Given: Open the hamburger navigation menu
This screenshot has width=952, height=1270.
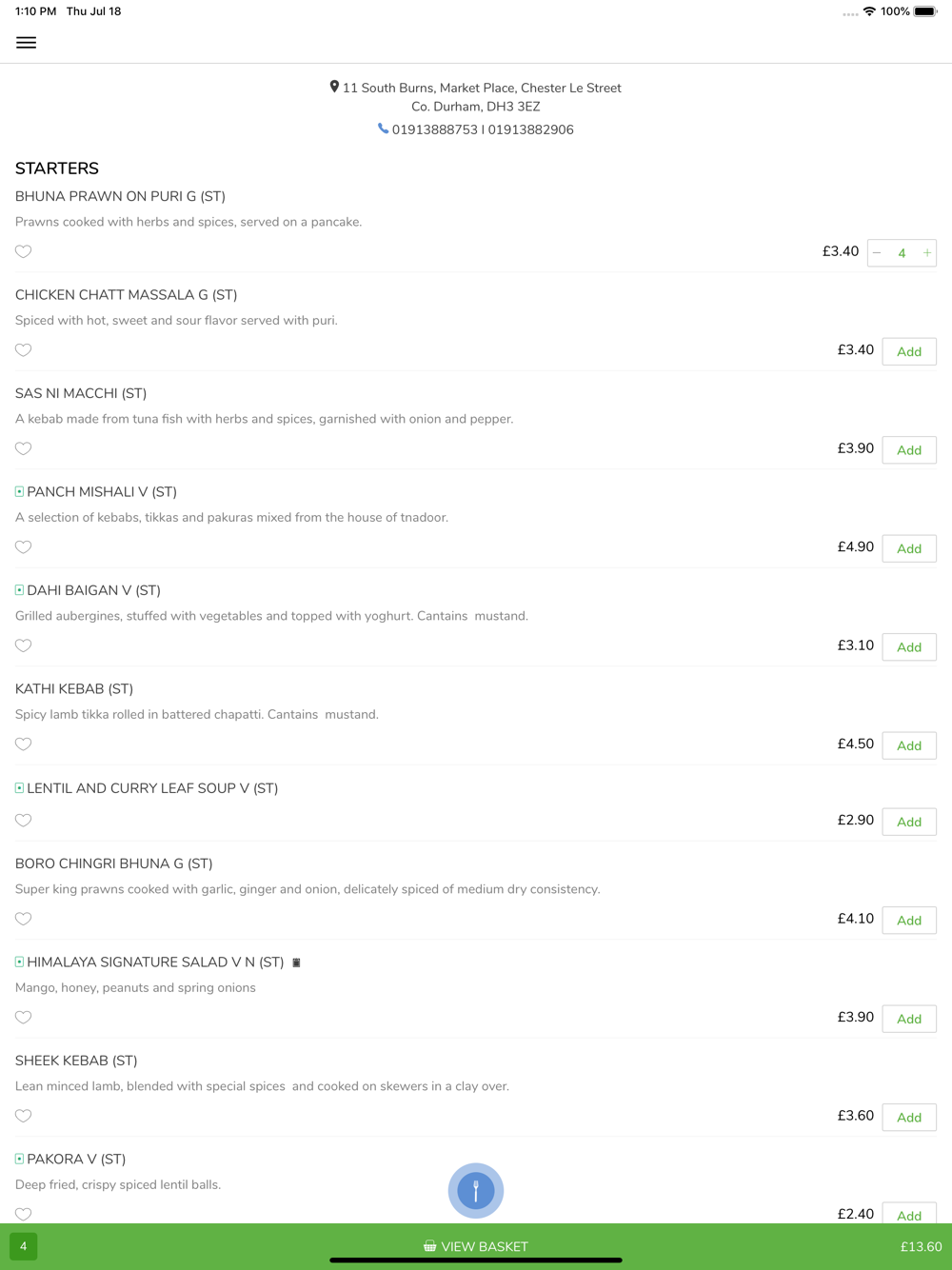Looking at the screenshot, I should click(26, 43).
